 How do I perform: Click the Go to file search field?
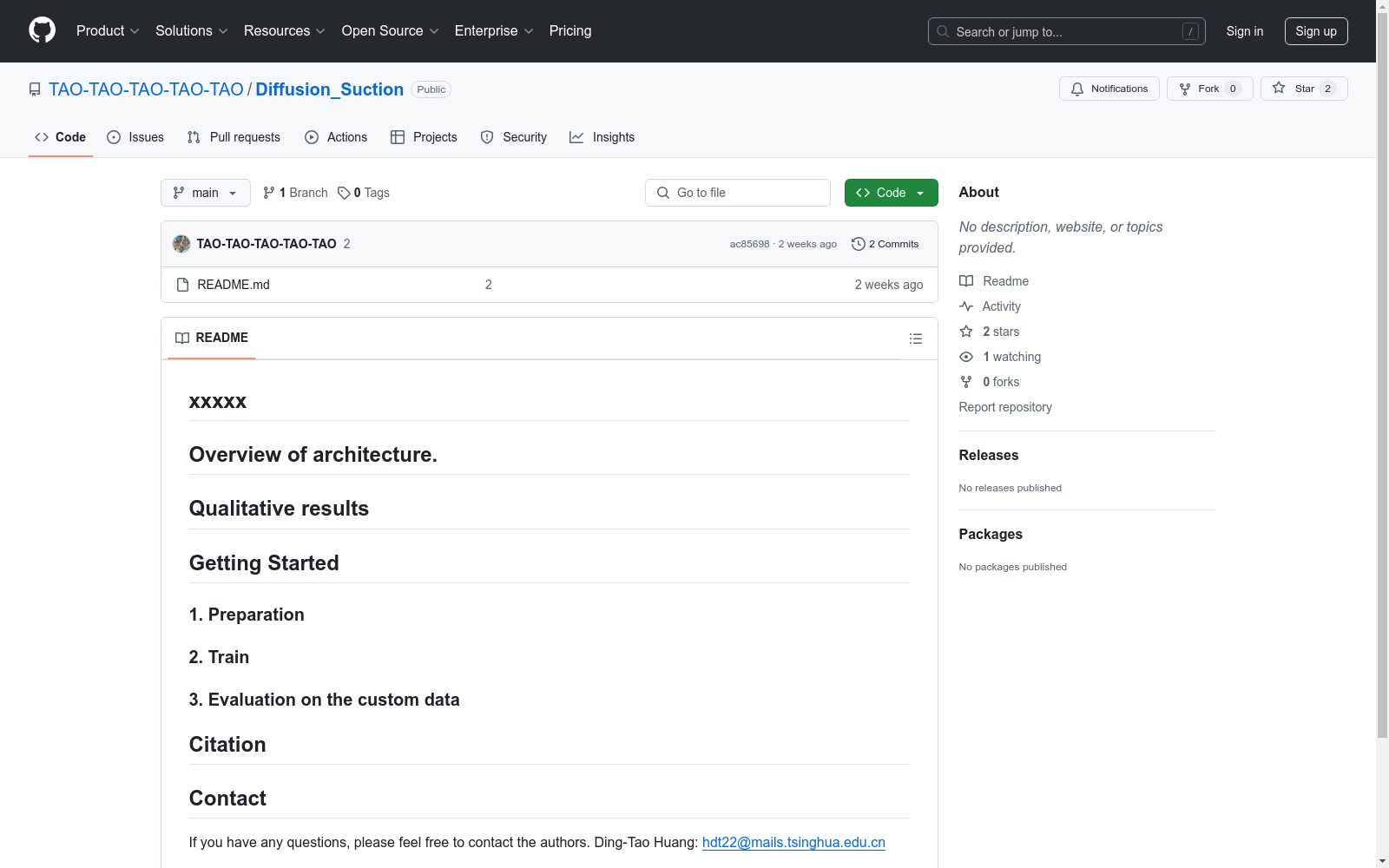738,193
